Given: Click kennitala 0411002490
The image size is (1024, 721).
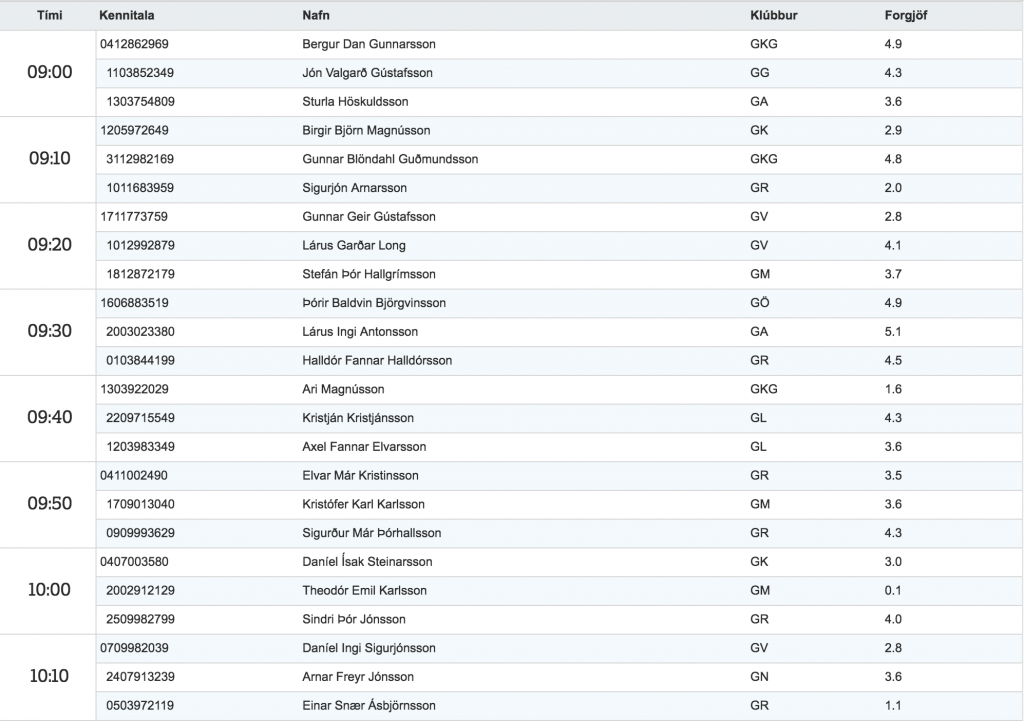Looking at the screenshot, I should [134, 475].
